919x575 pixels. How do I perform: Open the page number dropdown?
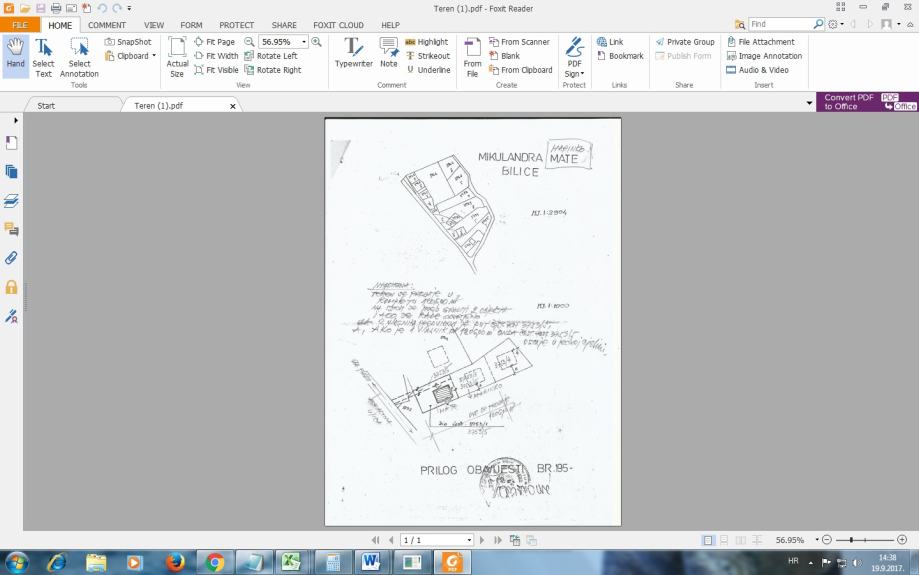(x=469, y=540)
